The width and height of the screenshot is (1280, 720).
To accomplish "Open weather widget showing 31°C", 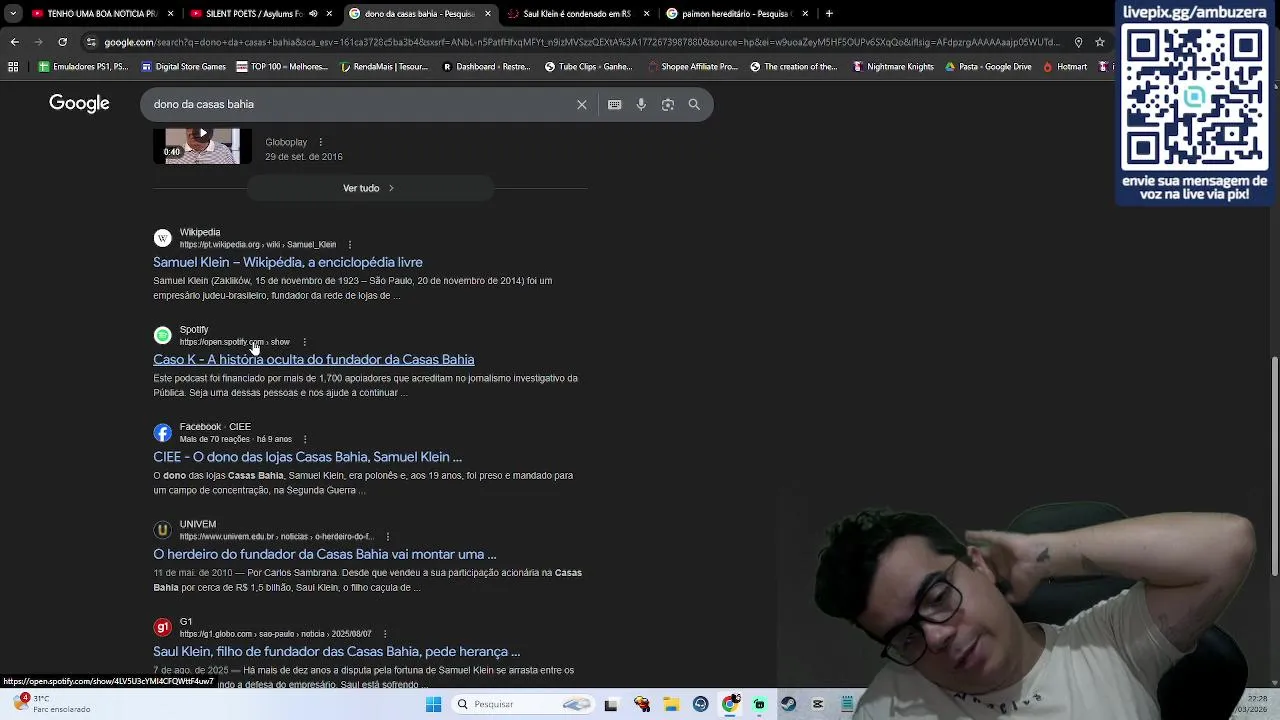I will [x=50, y=704].
